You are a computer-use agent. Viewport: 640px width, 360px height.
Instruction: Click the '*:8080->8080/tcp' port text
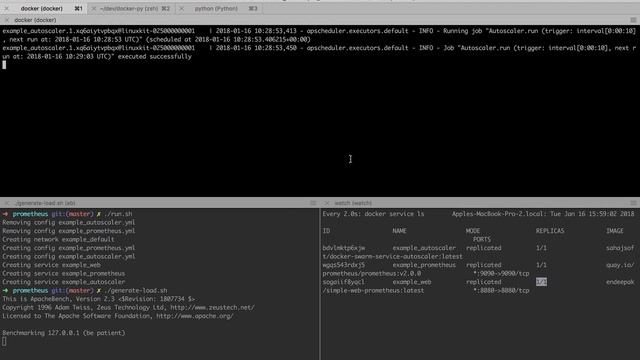(501, 291)
